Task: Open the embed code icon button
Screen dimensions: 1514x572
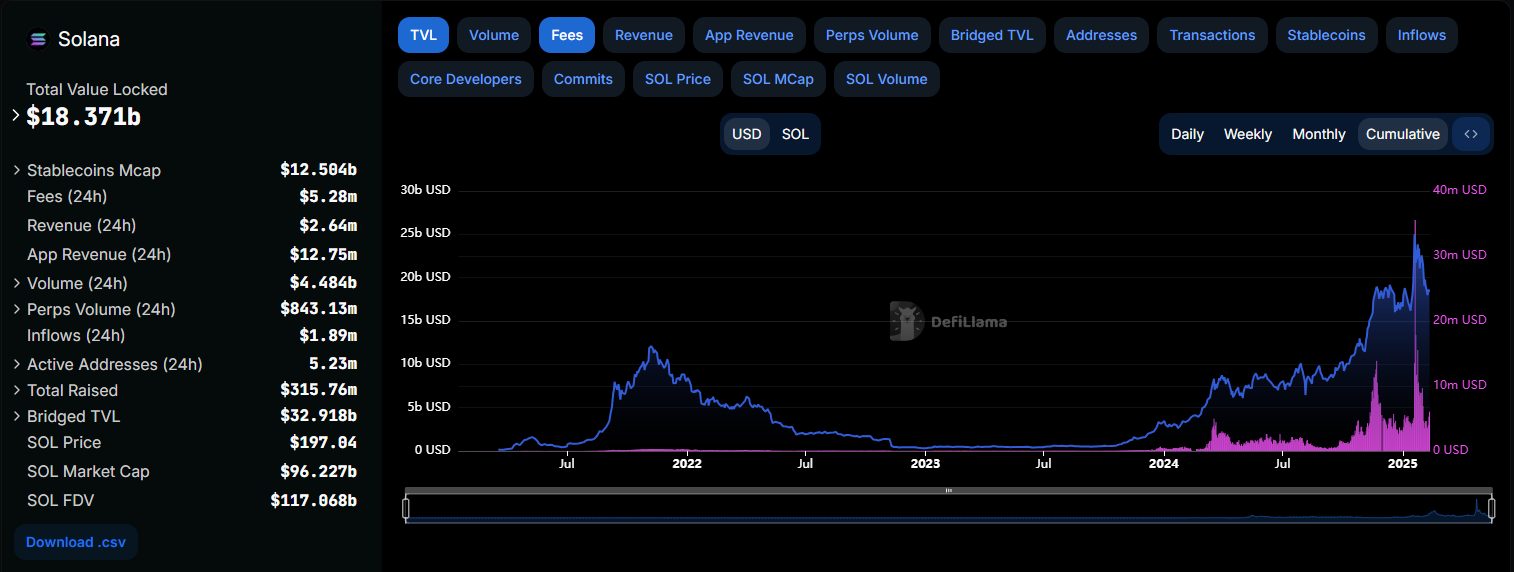Action: pyautogui.click(x=1471, y=134)
